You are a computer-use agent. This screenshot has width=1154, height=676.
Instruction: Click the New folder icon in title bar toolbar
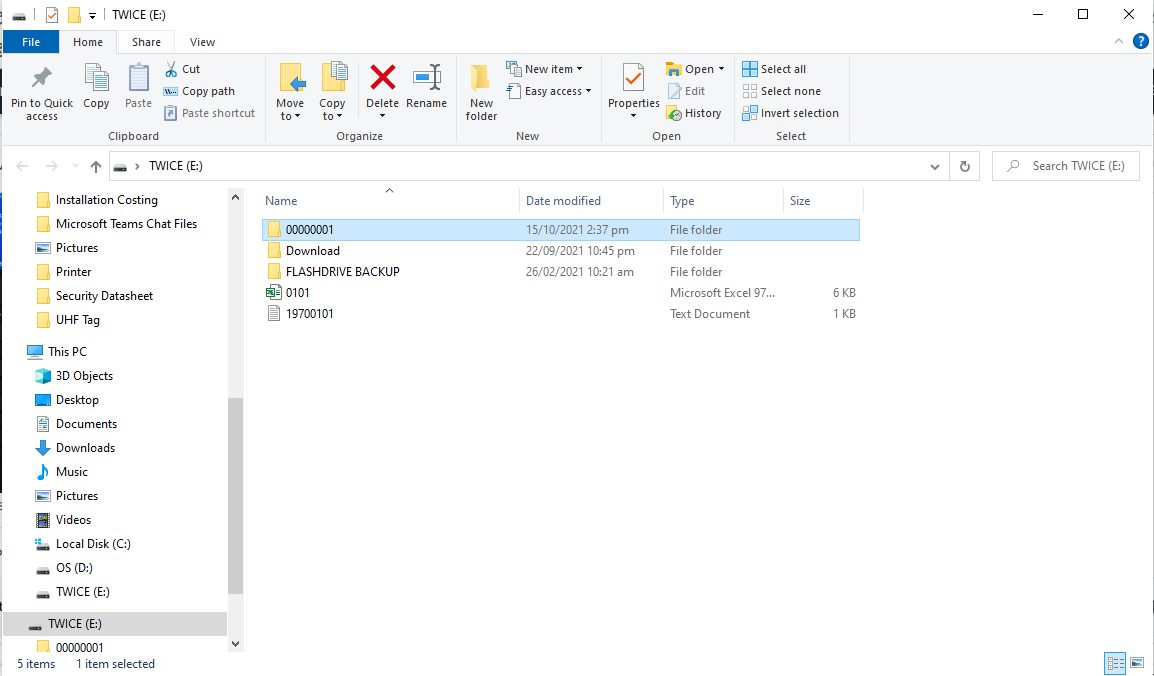click(74, 15)
